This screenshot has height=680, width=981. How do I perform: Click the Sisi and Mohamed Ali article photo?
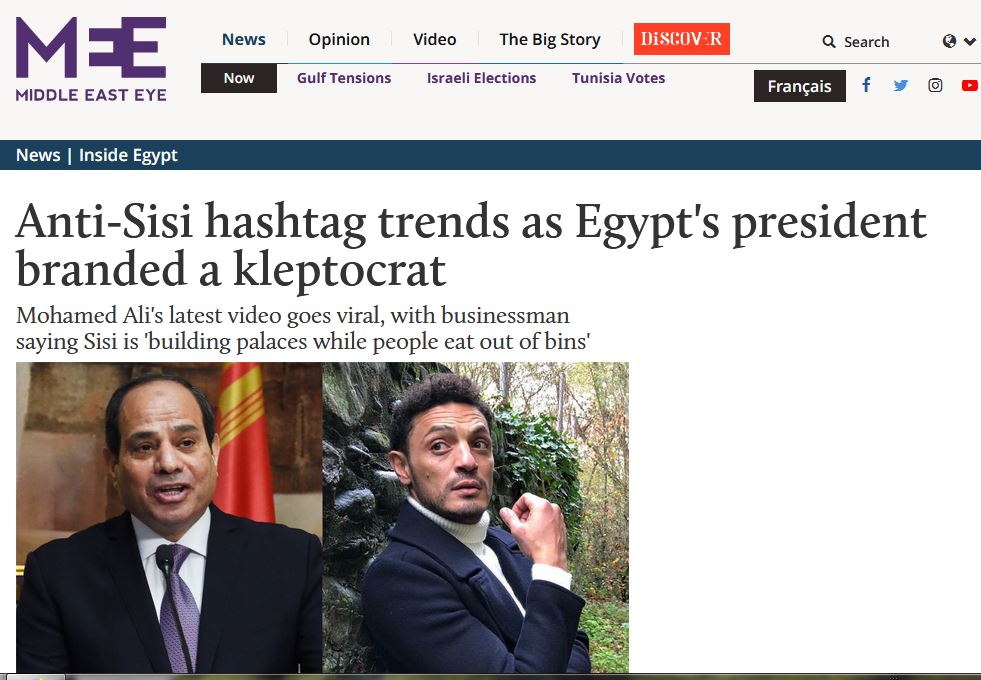[322, 517]
